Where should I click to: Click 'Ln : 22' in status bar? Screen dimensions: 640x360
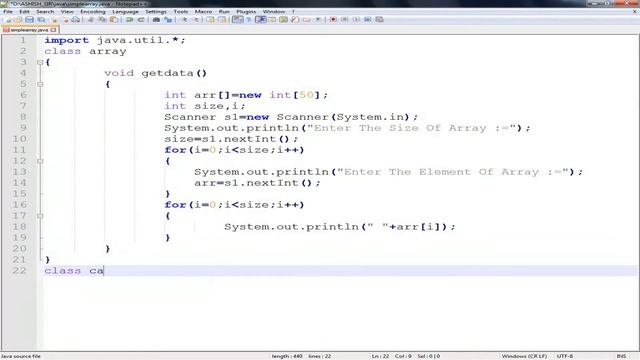click(x=380, y=356)
